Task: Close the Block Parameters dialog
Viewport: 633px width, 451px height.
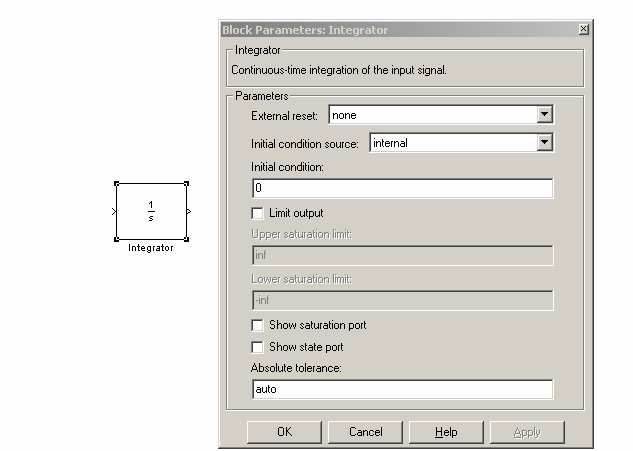Action: [583, 30]
